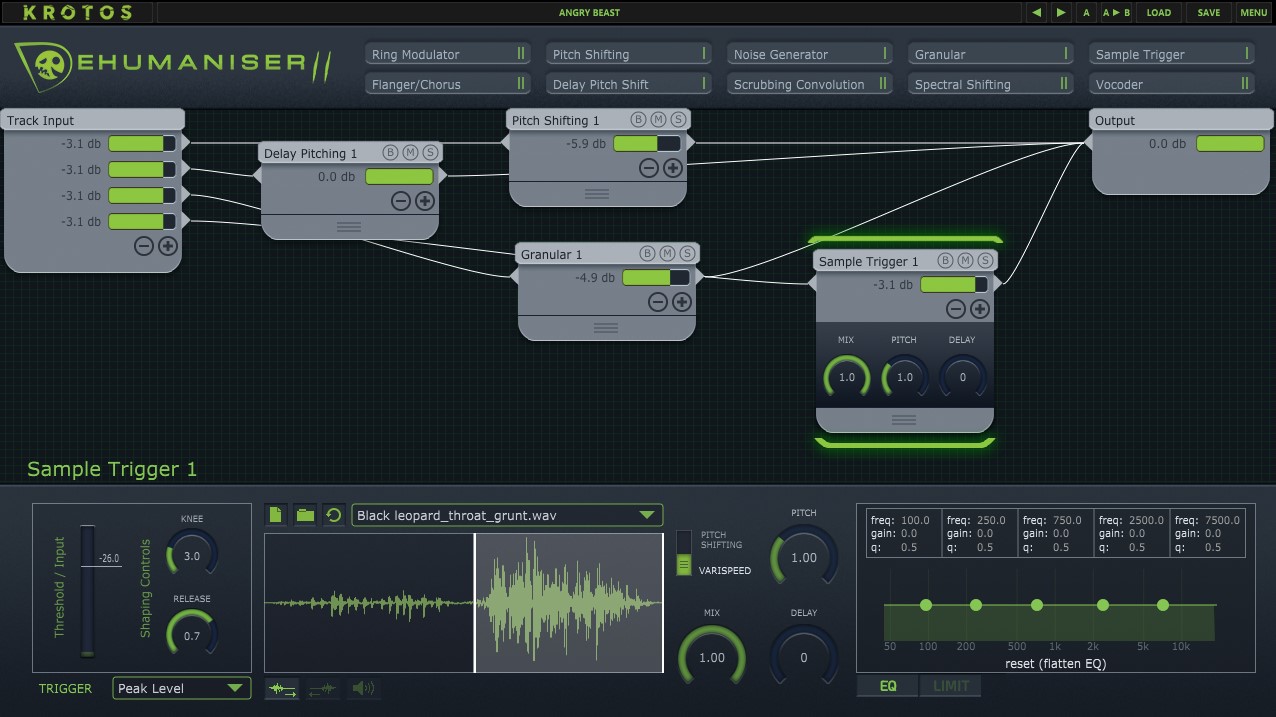Open the sample file dropdown list
1276x717 pixels.
pos(648,515)
